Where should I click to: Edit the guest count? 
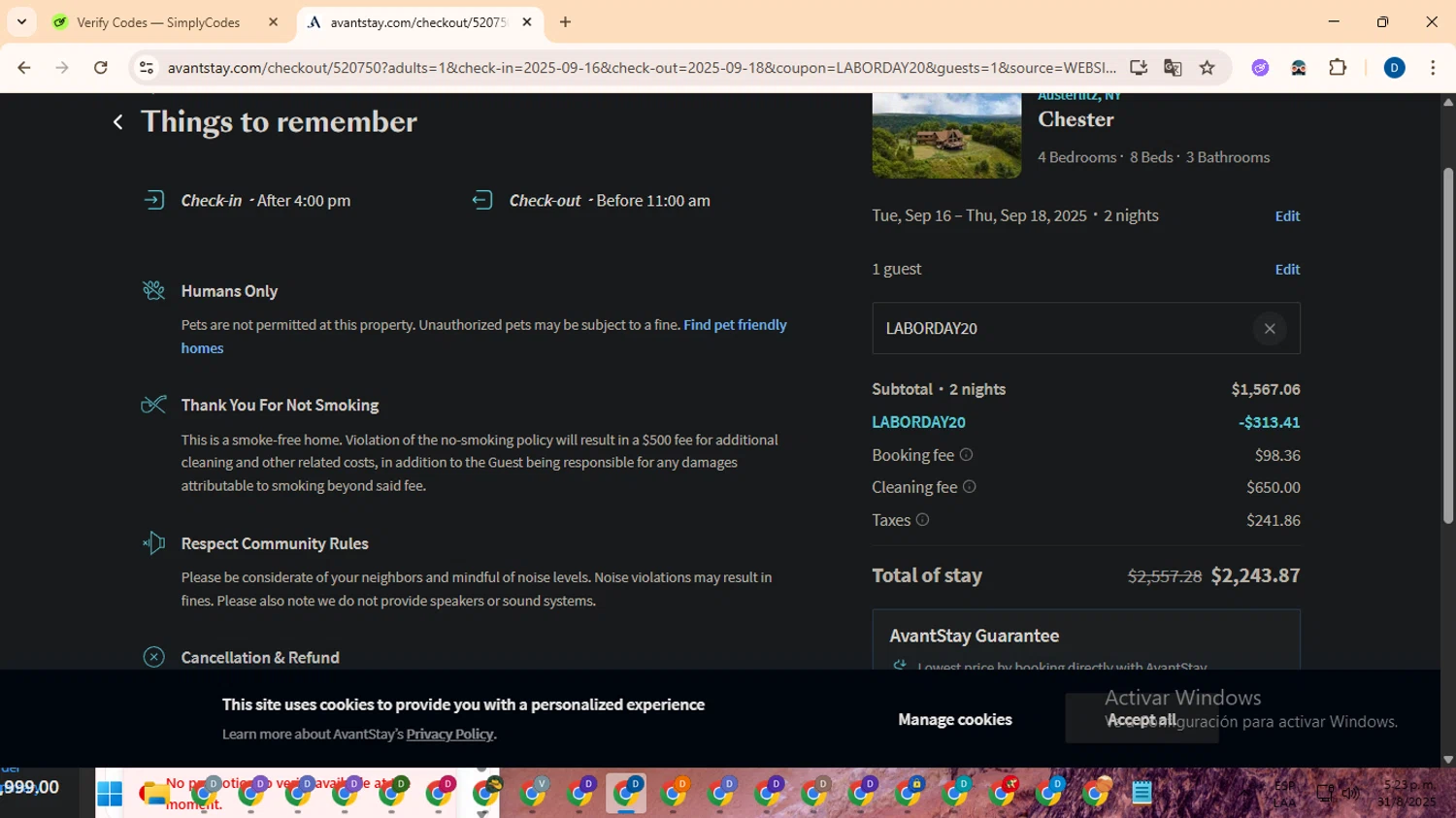[x=1287, y=270]
